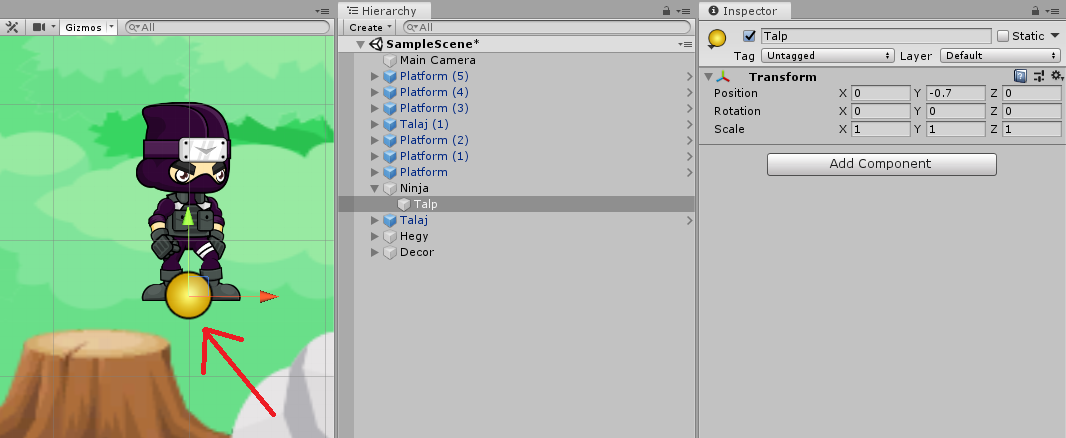Open the Inspector panel options menu
This screenshot has width=1066, height=438.
pos(1053,11)
